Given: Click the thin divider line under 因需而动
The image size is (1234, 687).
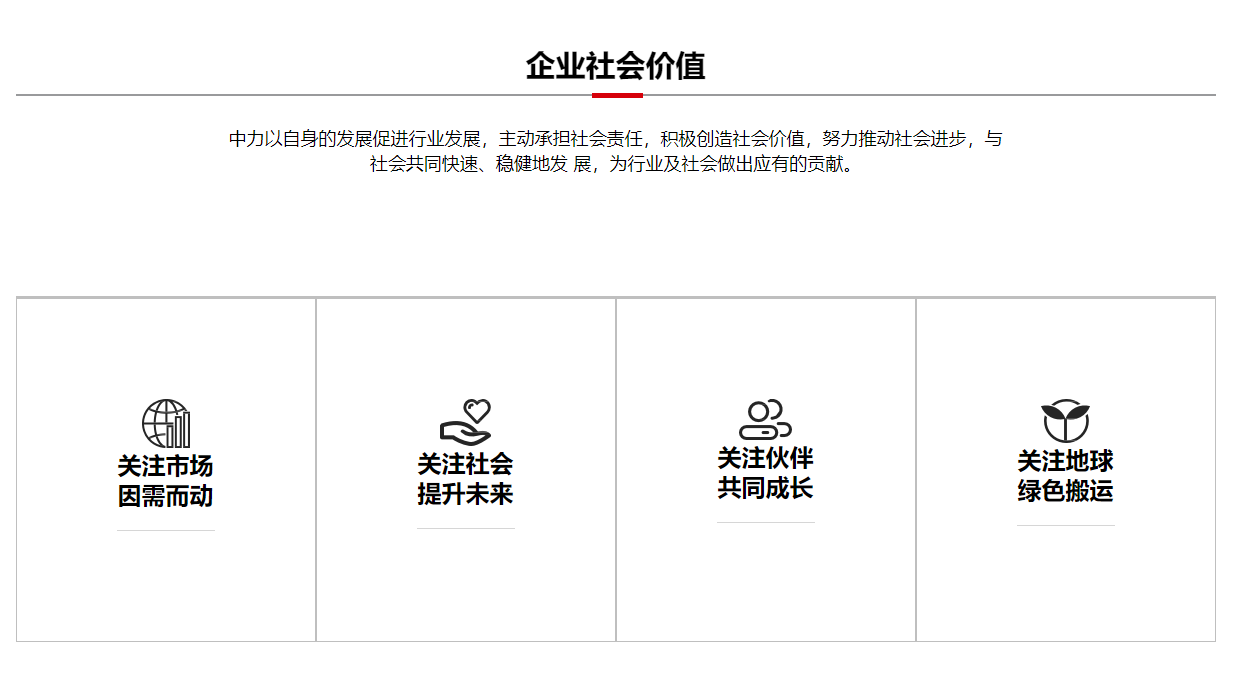Looking at the screenshot, I should tap(166, 530).
